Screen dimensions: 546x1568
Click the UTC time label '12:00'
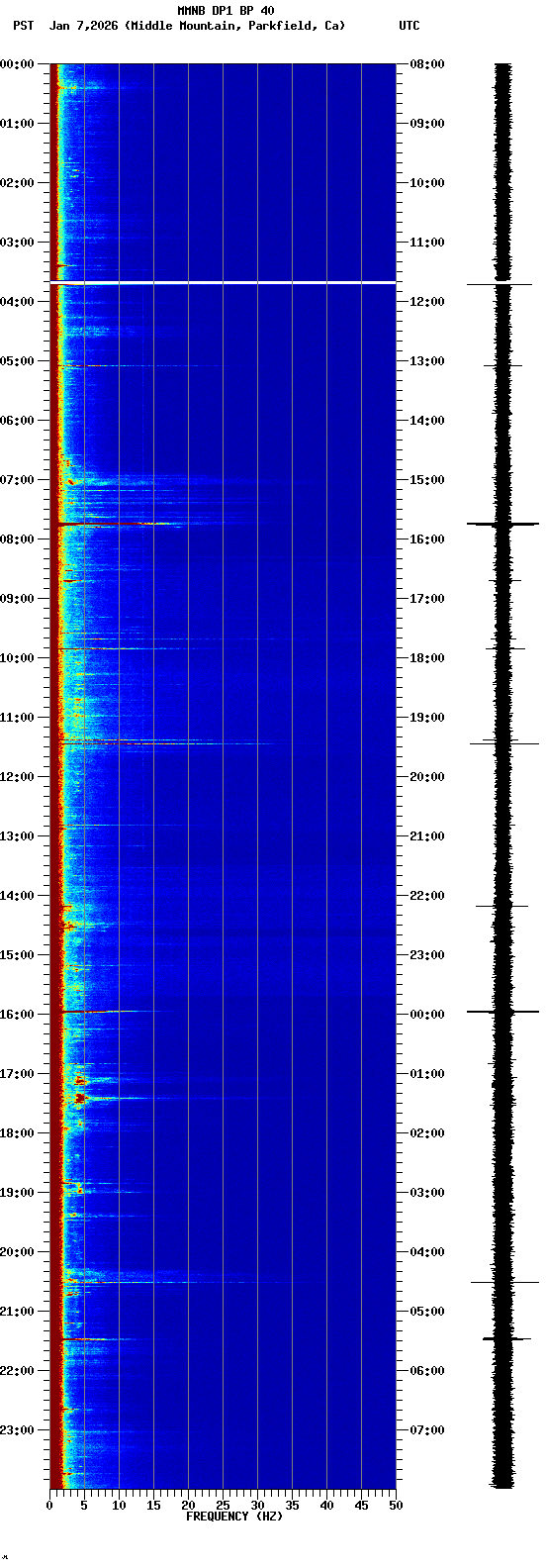(x=426, y=302)
